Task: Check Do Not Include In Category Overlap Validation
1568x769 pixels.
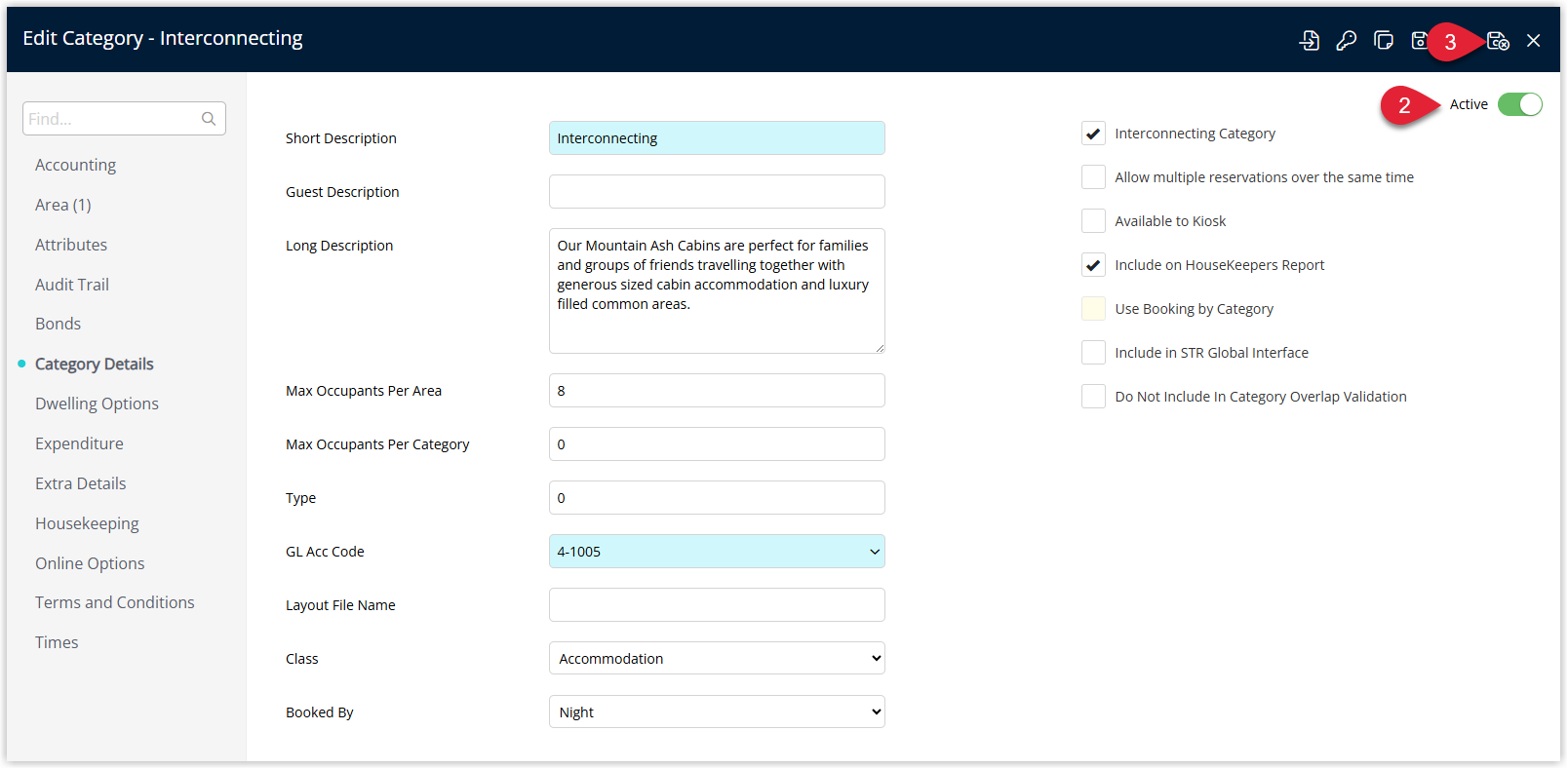Action: point(1093,397)
